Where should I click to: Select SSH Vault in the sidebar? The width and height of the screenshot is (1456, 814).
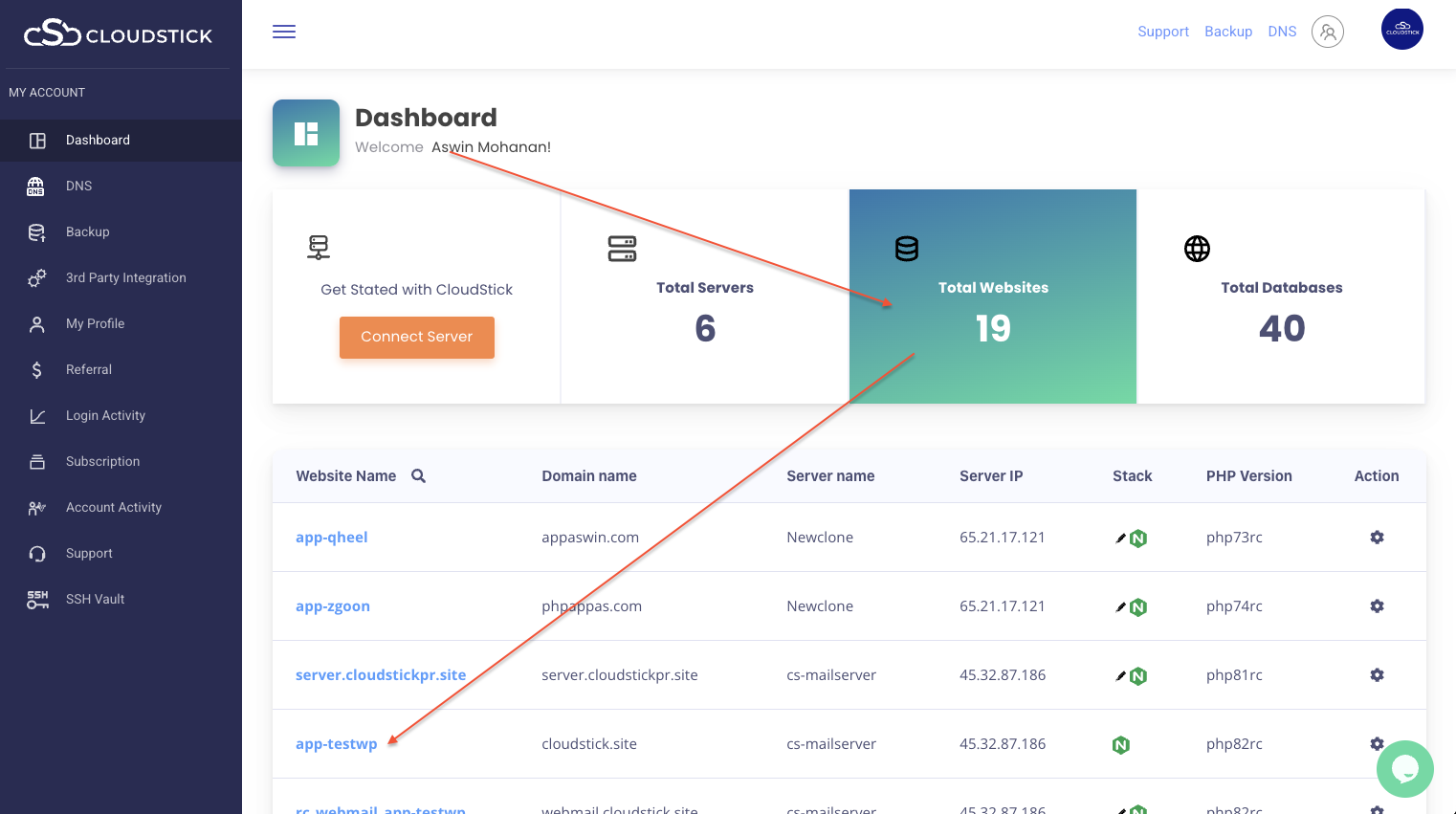[x=95, y=599]
